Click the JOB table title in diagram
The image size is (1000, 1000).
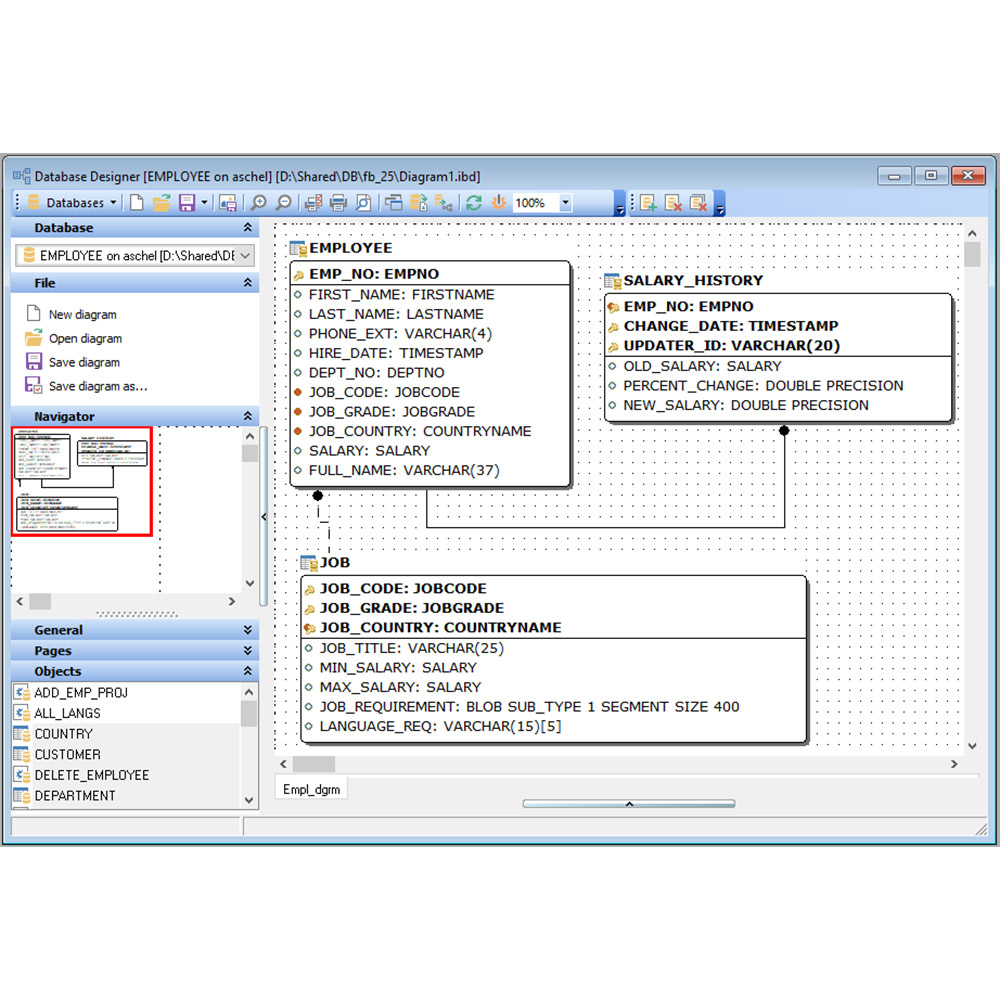coord(334,562)
